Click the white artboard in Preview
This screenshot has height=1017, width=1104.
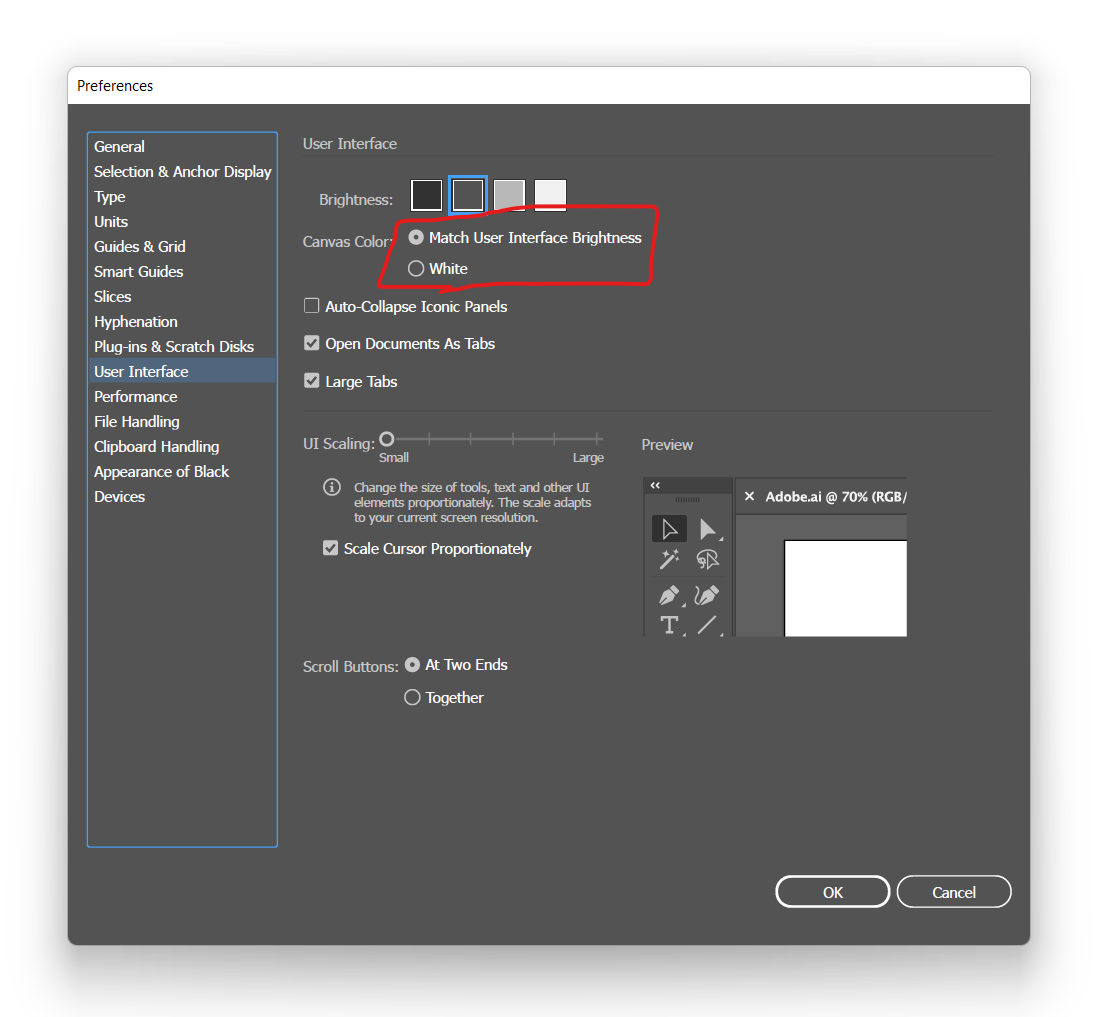[x=846, y=589]
